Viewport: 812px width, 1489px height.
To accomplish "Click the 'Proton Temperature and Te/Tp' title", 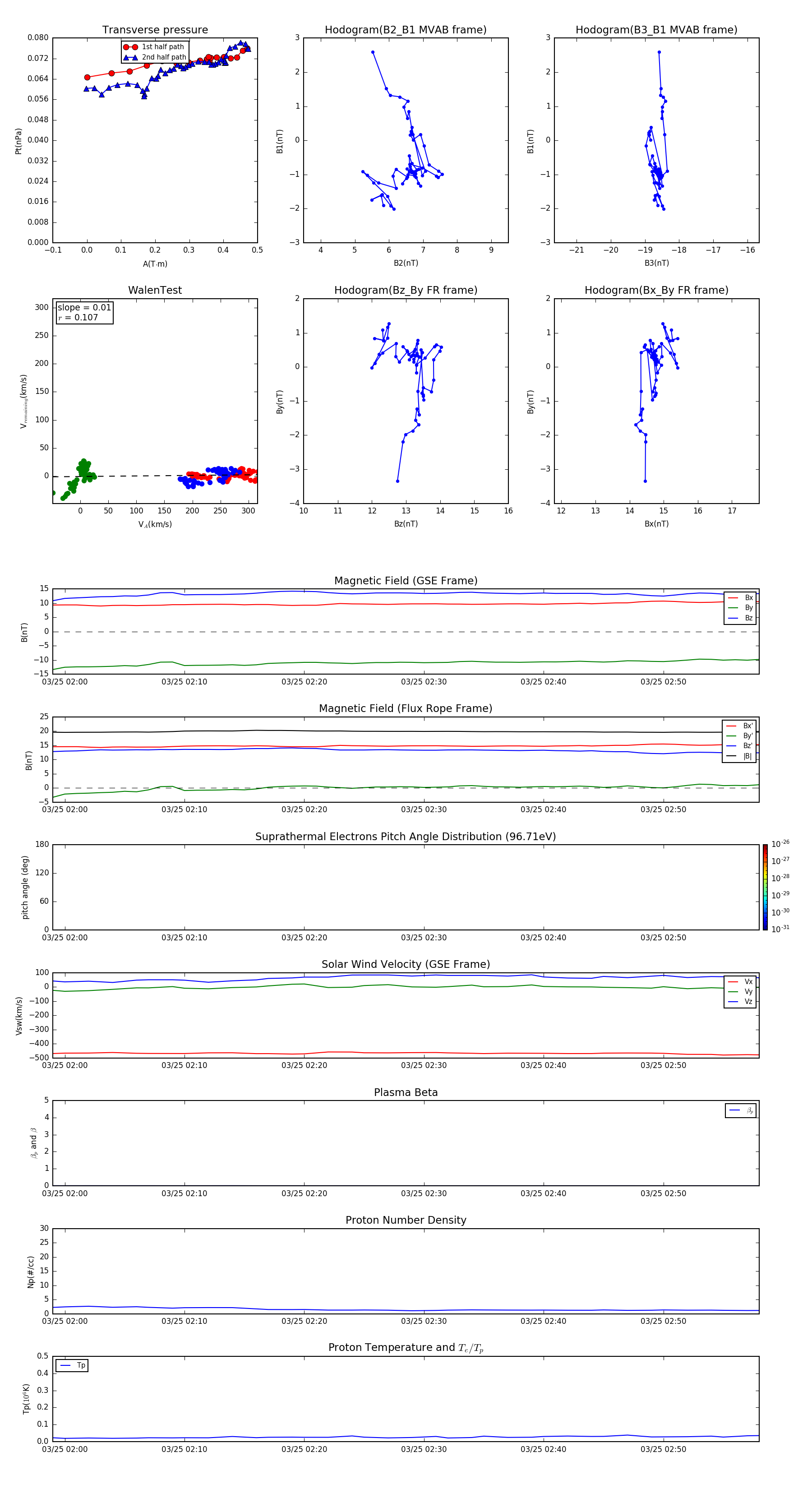I will pyautogui.click(x=406, y=1348).
